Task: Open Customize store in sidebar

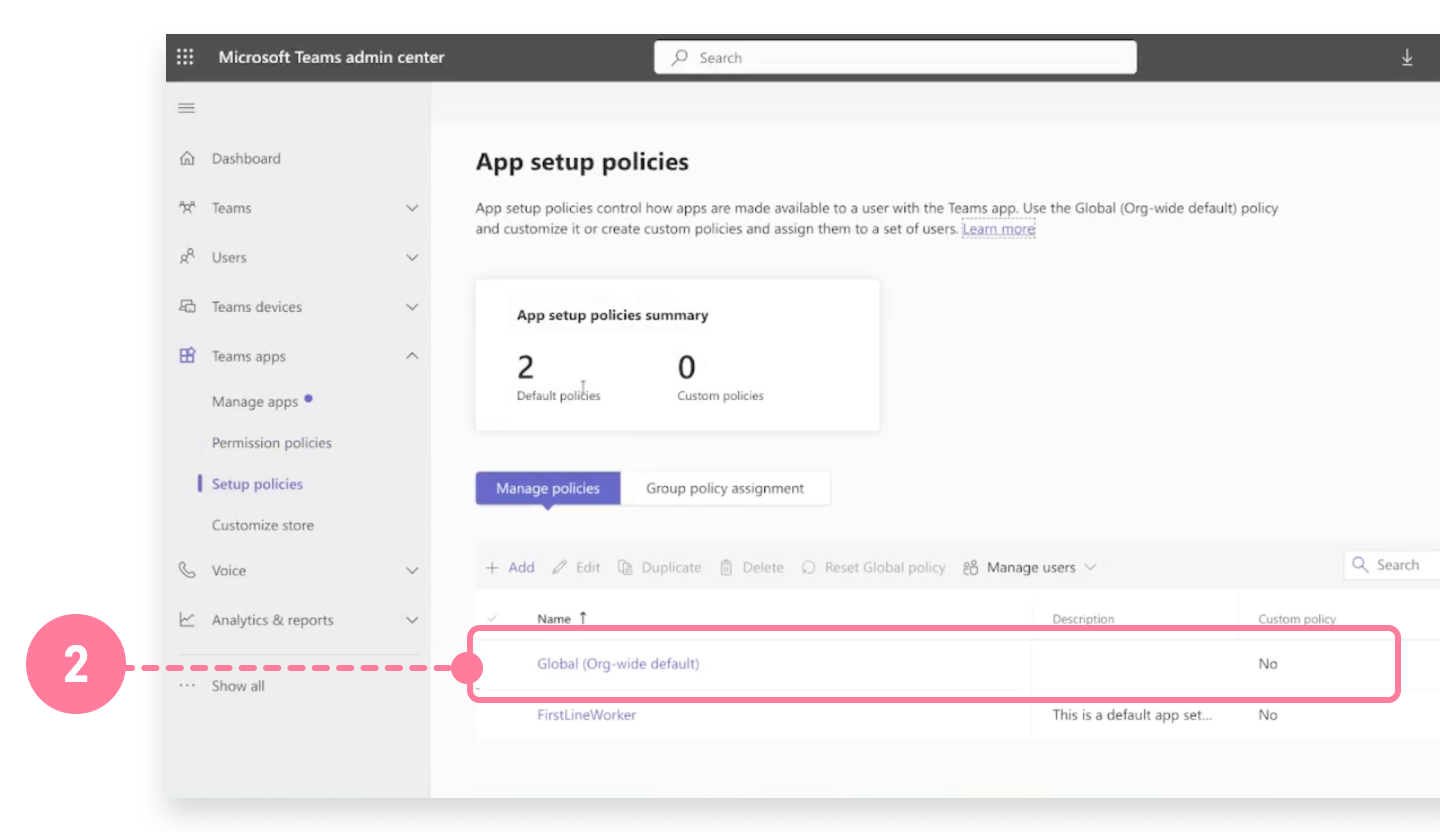Action: 263,525
